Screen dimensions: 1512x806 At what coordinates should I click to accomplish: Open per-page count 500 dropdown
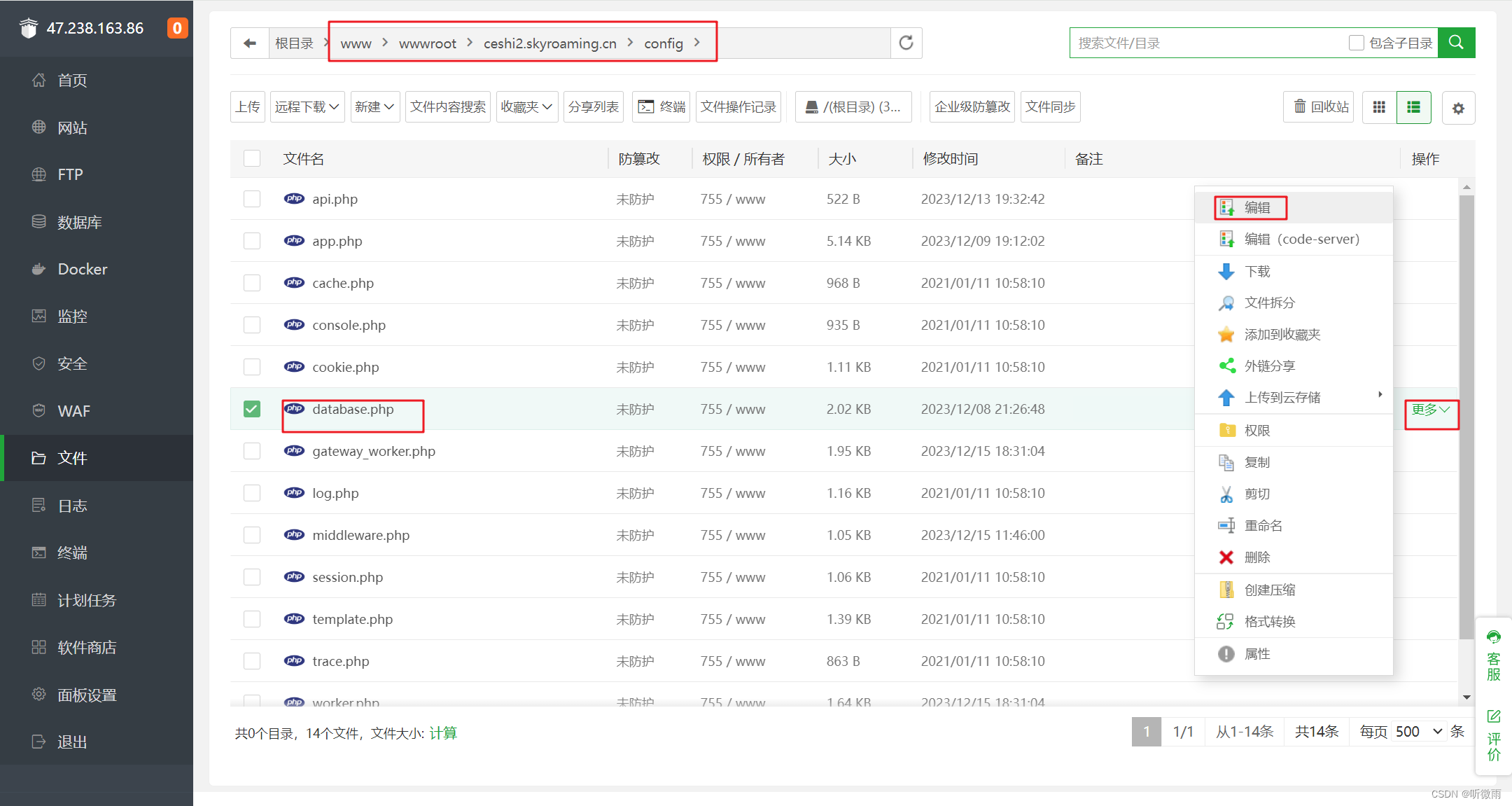click(x=1418, y=732)
